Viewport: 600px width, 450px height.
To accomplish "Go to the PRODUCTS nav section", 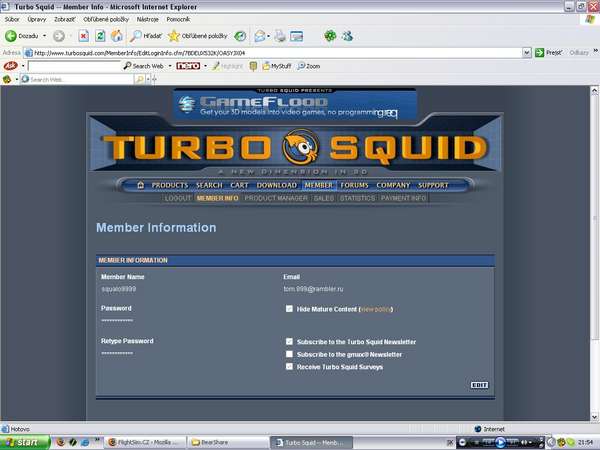I will click(x=170, y=185).
